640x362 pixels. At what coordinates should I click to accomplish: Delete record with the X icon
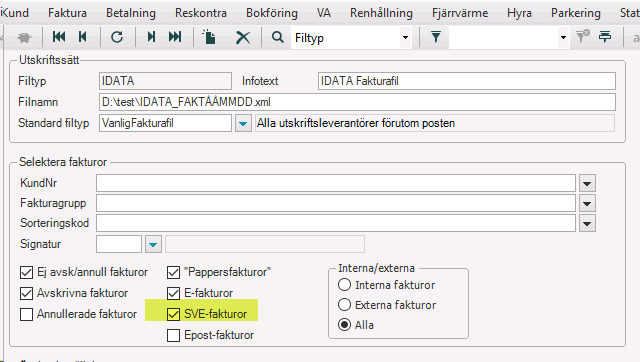243,38
